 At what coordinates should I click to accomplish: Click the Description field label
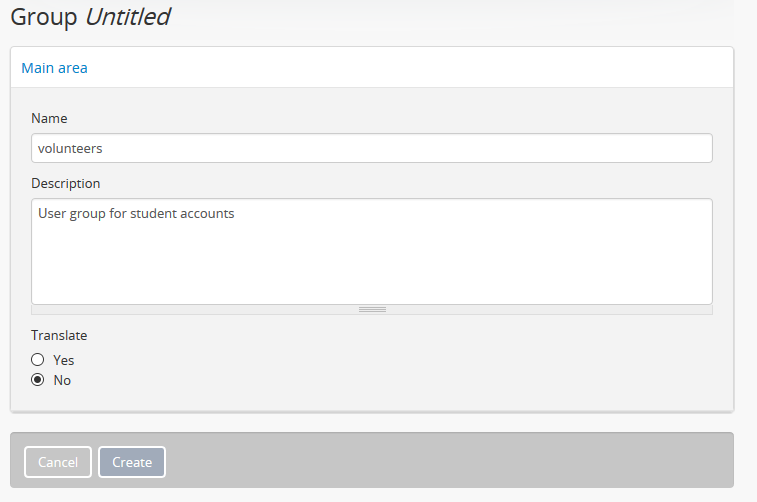click(x=66, y=184)
